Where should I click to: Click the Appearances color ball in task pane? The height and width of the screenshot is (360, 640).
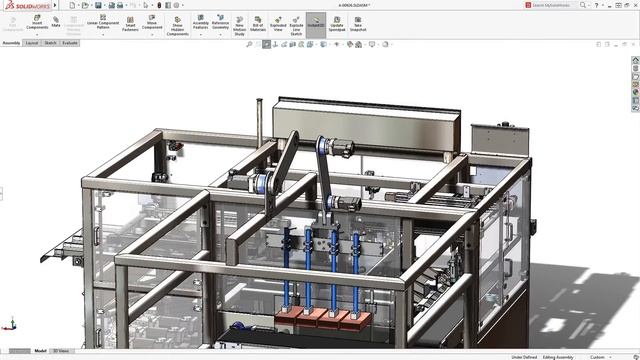tap(636, 92)
